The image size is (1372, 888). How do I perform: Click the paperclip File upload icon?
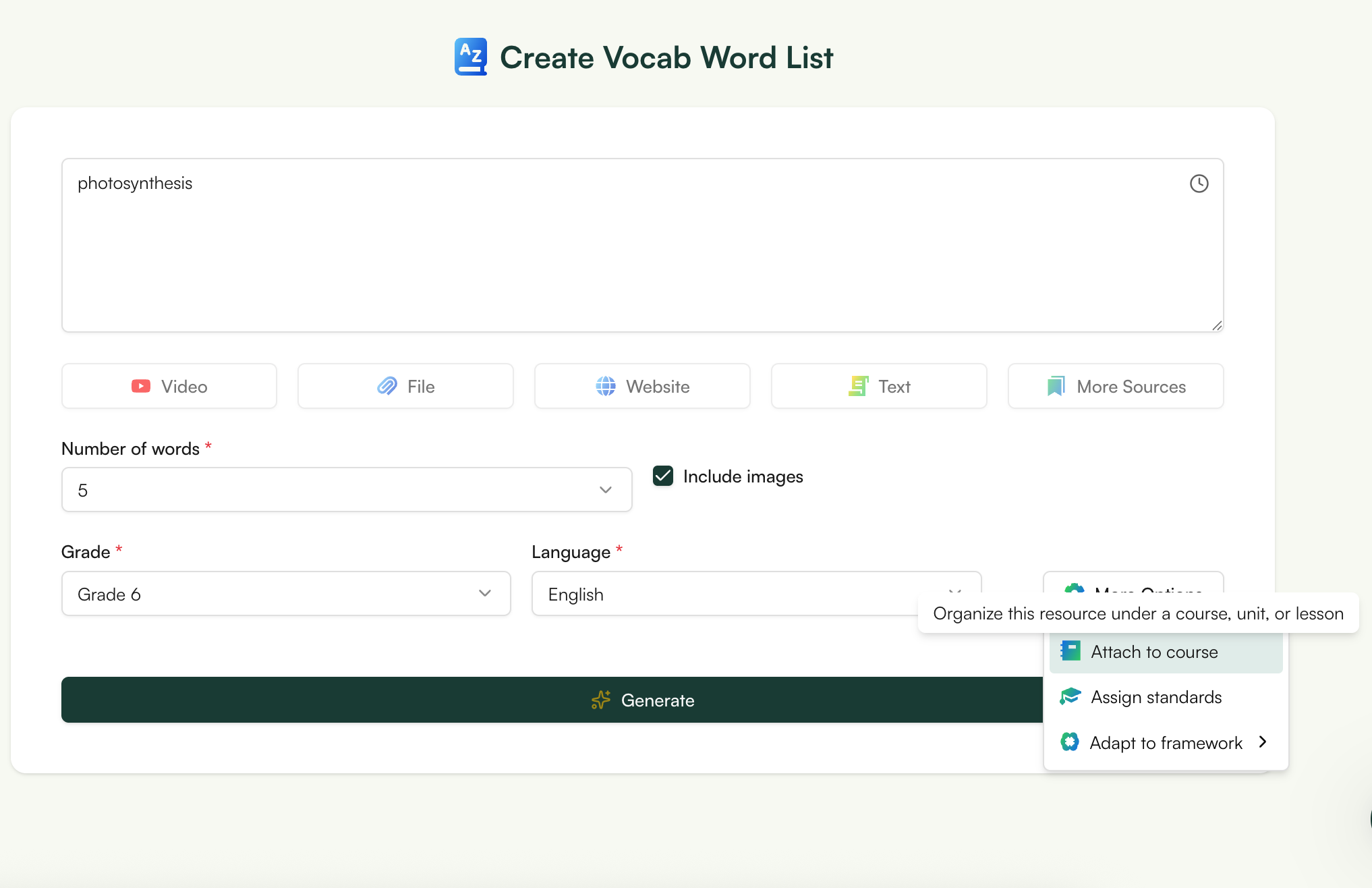(x=387, y=385)
